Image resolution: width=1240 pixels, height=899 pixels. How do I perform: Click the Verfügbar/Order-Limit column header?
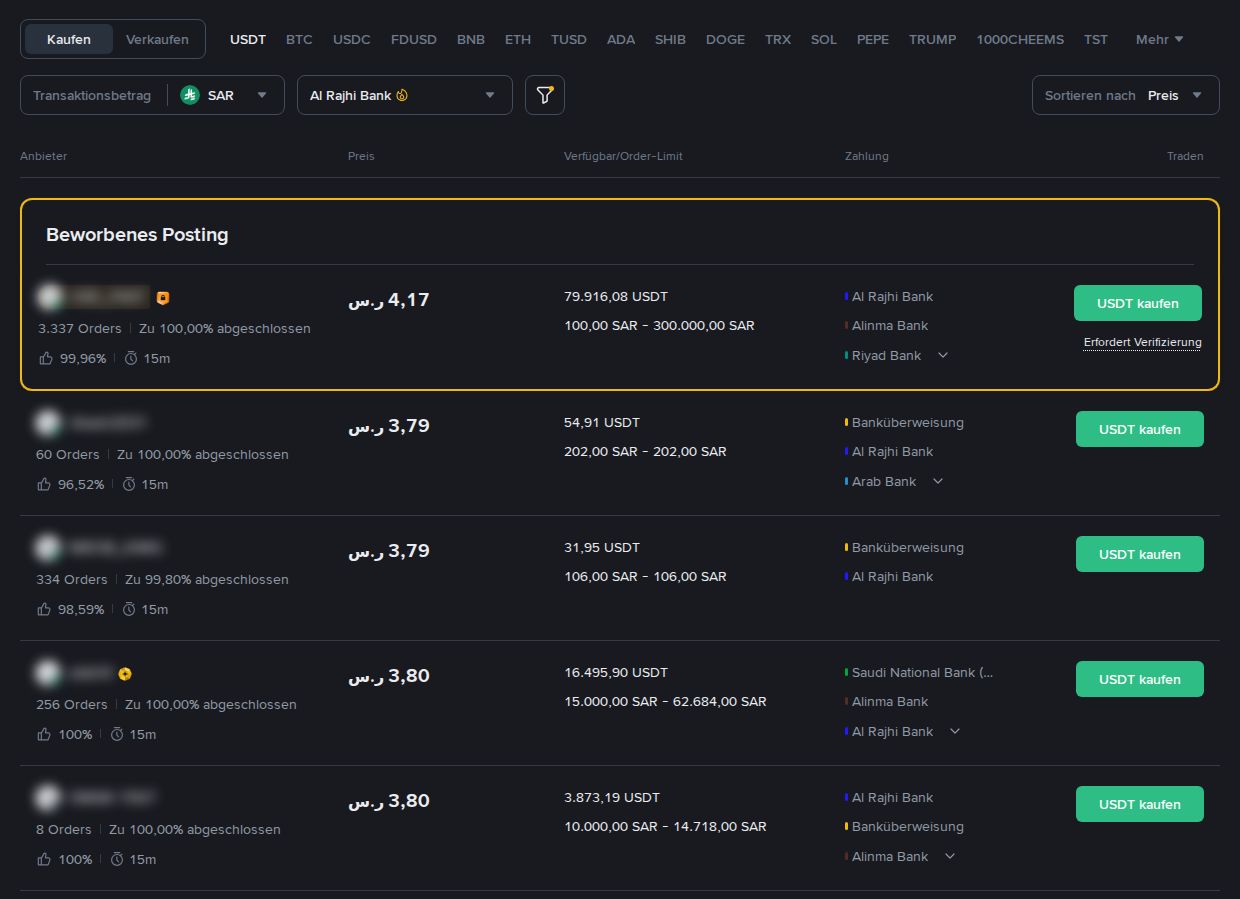[x=623, y=156]
